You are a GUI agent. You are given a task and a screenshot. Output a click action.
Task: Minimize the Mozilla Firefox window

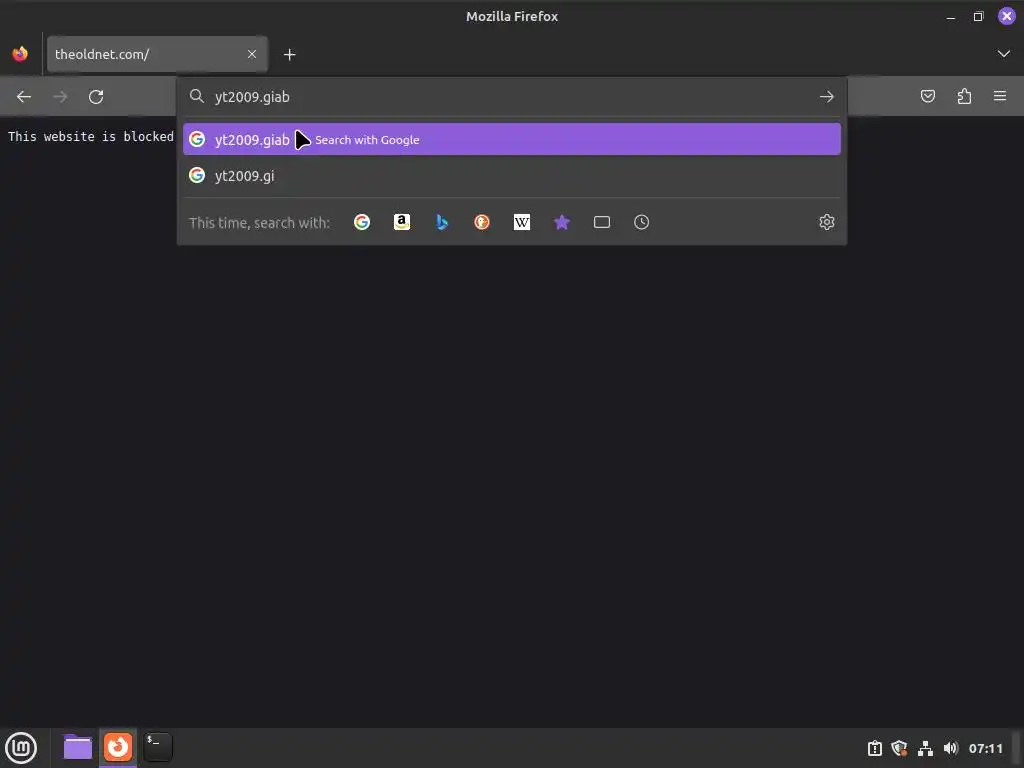tap(951, 17)
